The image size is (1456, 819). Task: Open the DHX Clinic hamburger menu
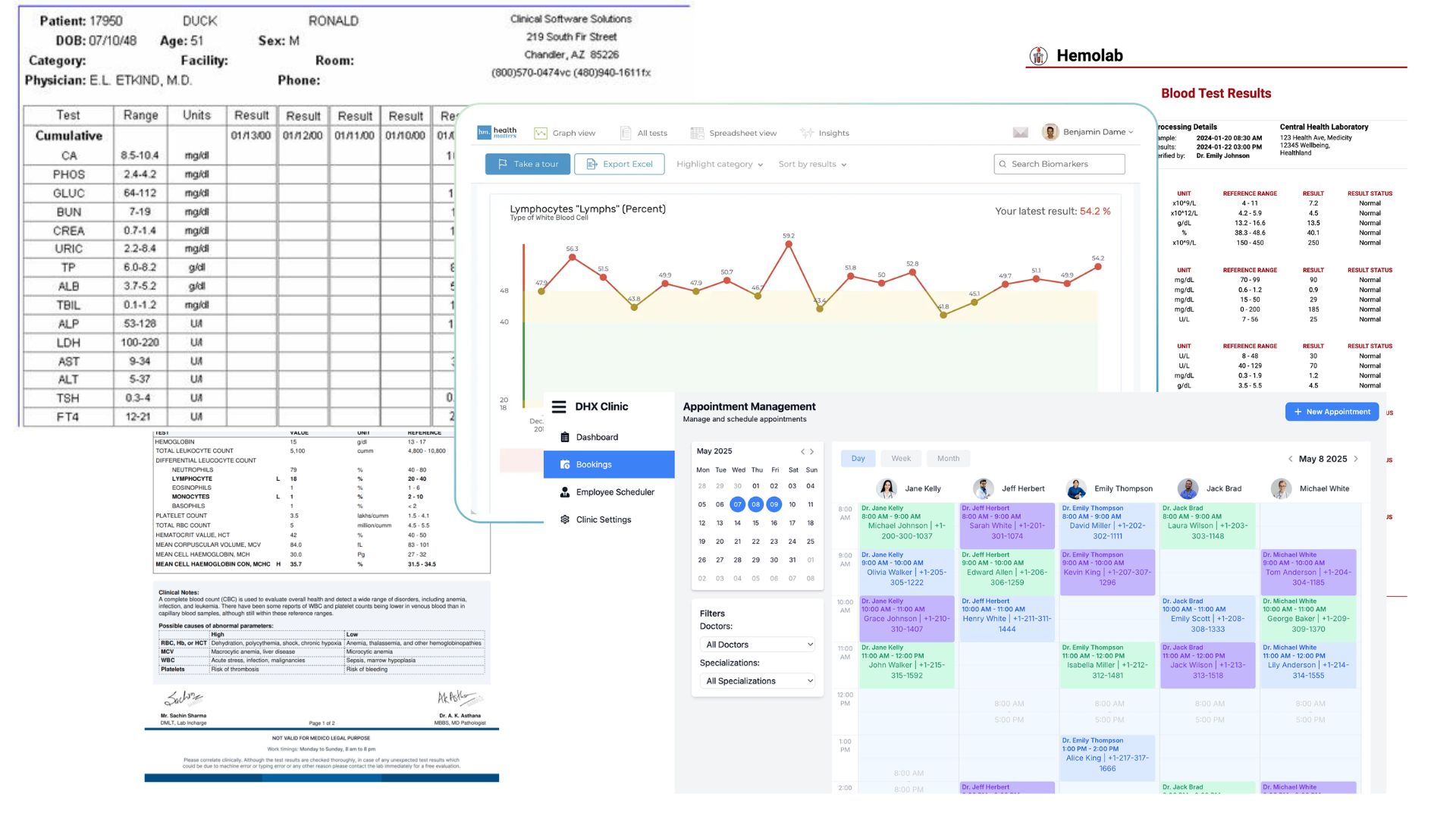point(559,407)
